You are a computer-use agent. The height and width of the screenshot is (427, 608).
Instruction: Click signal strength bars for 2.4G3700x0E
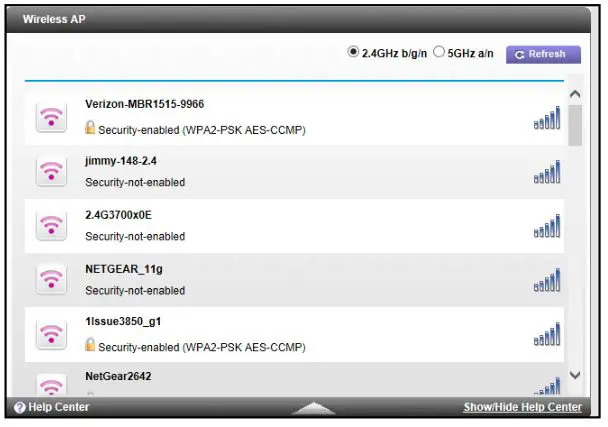[x=547, y=226]
